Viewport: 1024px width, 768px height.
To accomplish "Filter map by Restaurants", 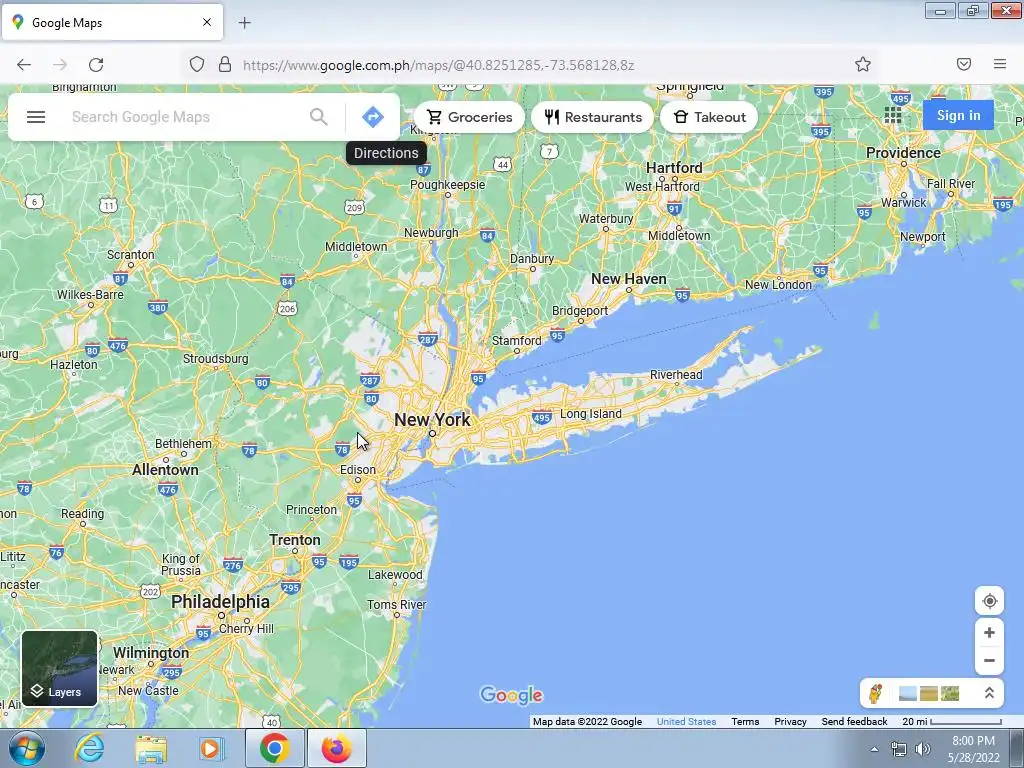I will tap(592, 117).
